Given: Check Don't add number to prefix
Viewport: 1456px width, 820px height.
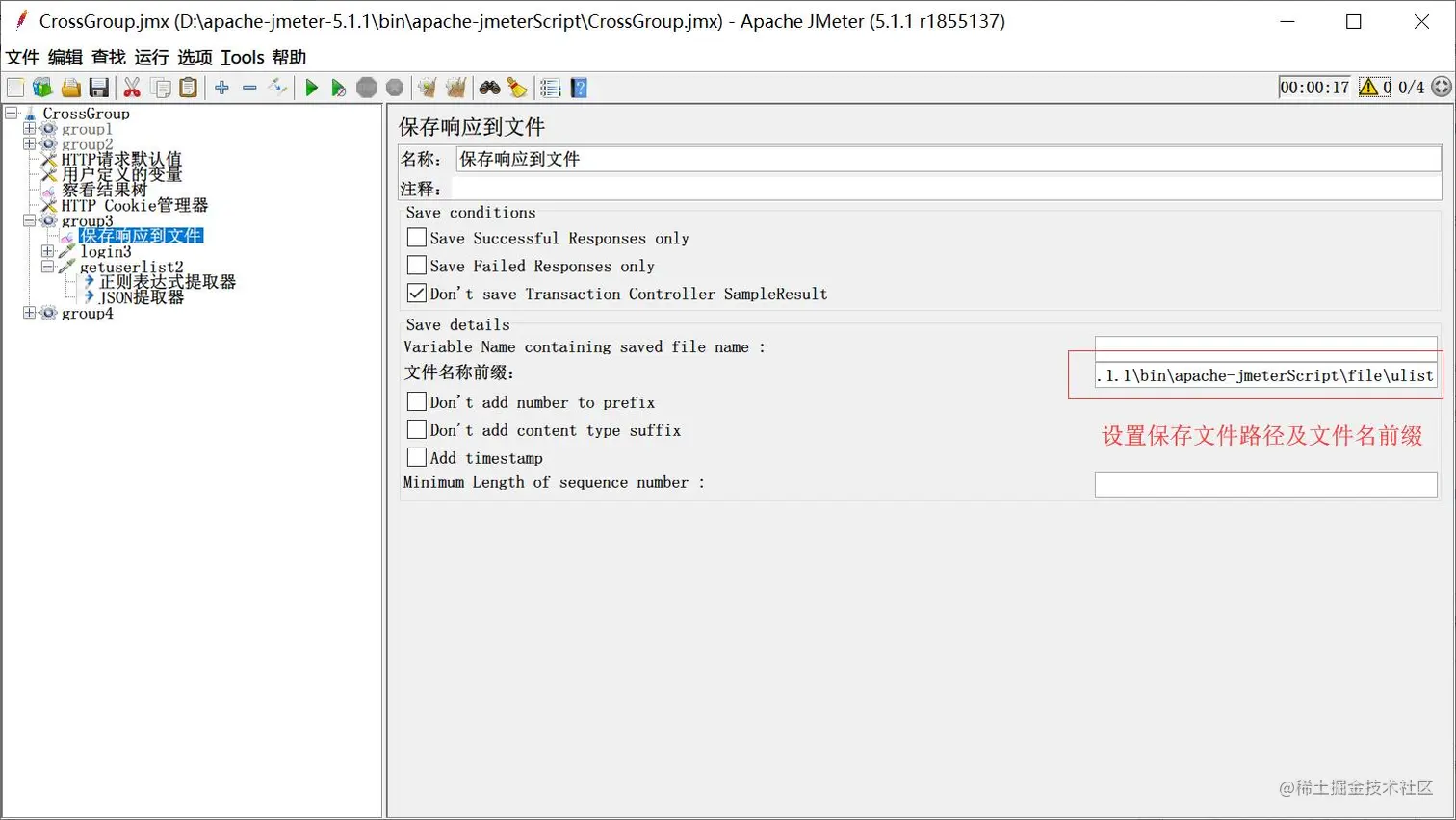Looking at the screenshot, I should (x=416, y=402).
